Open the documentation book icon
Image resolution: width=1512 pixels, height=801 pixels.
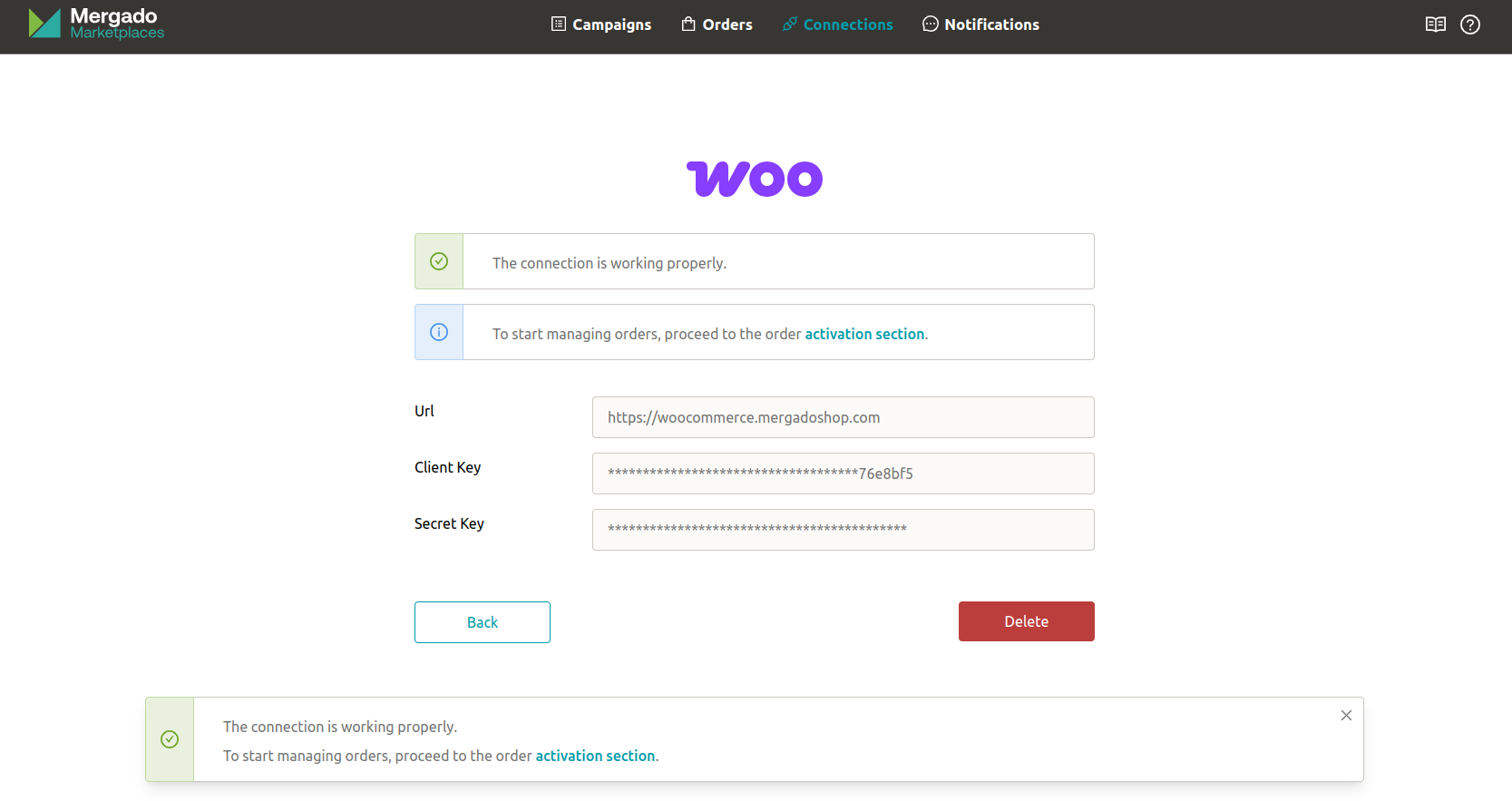coord(1435,24)
